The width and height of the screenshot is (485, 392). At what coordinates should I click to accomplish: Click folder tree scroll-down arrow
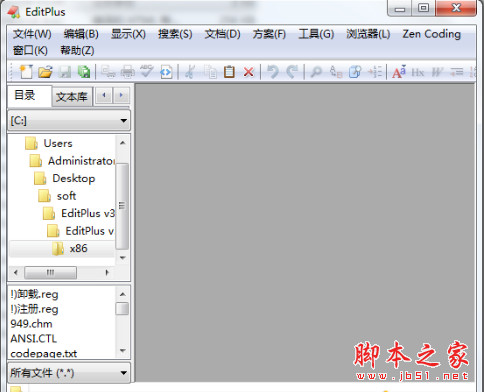click(122, 258)
